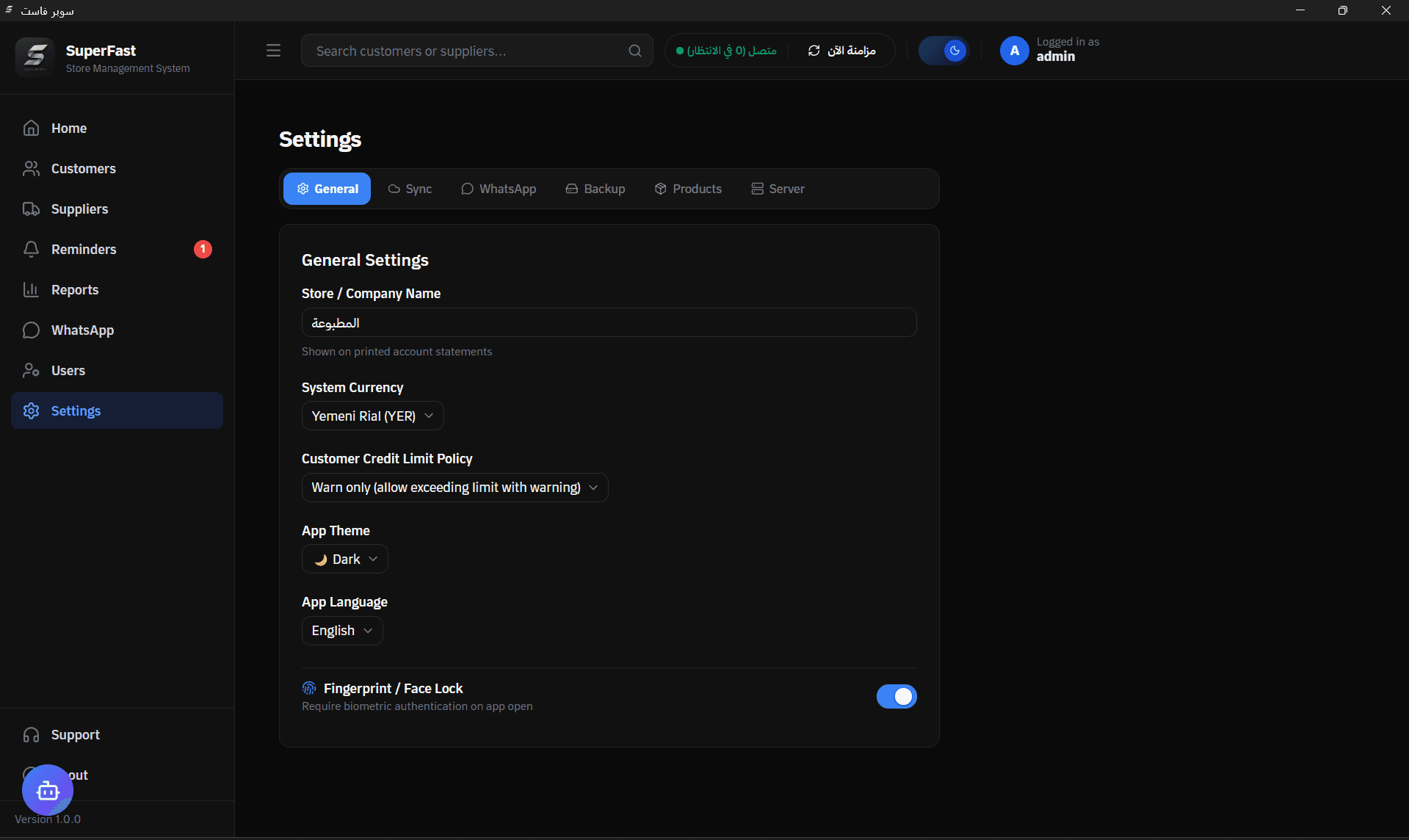
Task: Switch to the Server settings tab
Action: (778, 189)
